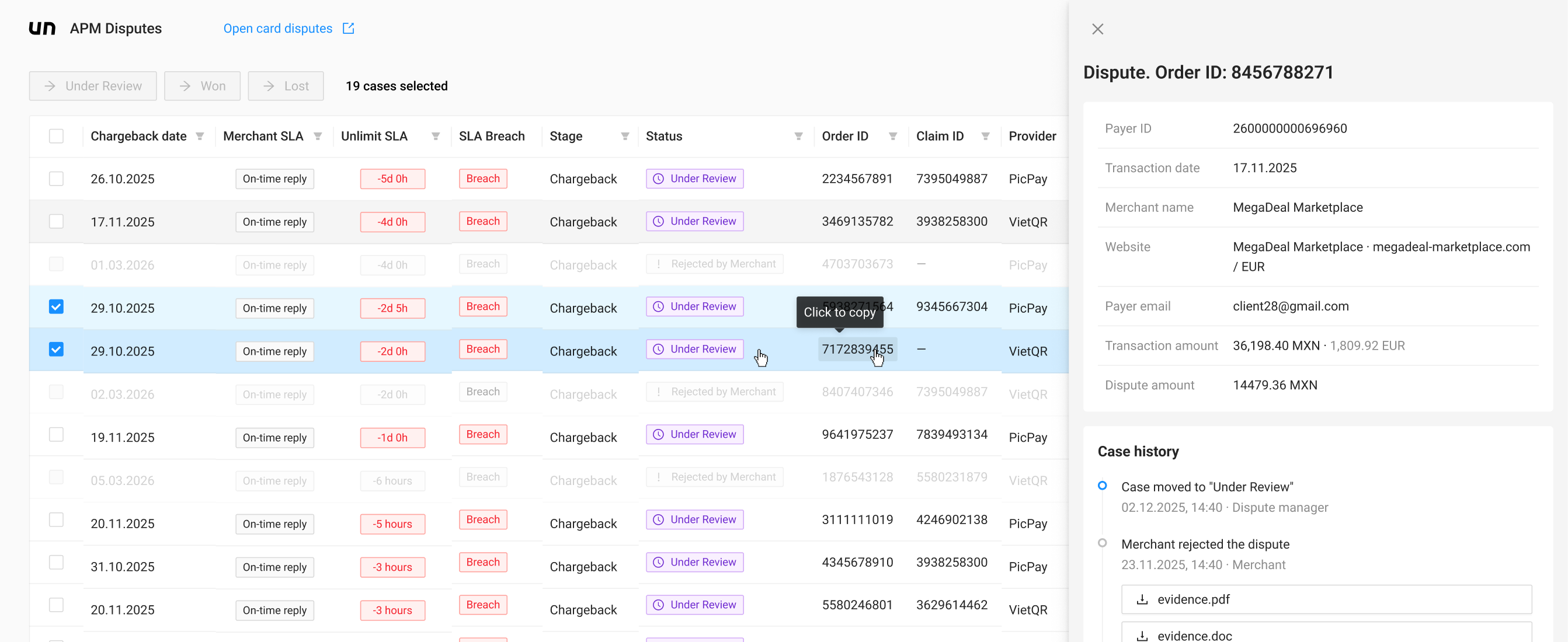The height and width of the screenshot is (642, 1568).
Task: Open the Merchant SLA column filter
Action: (318, 137)
